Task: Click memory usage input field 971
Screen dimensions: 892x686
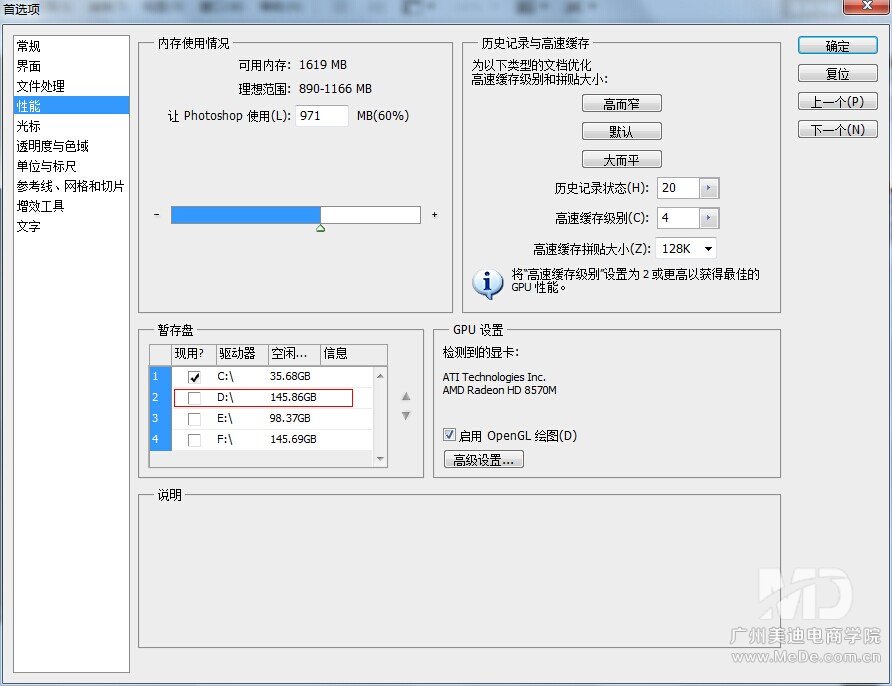Action: pos(321,115)
